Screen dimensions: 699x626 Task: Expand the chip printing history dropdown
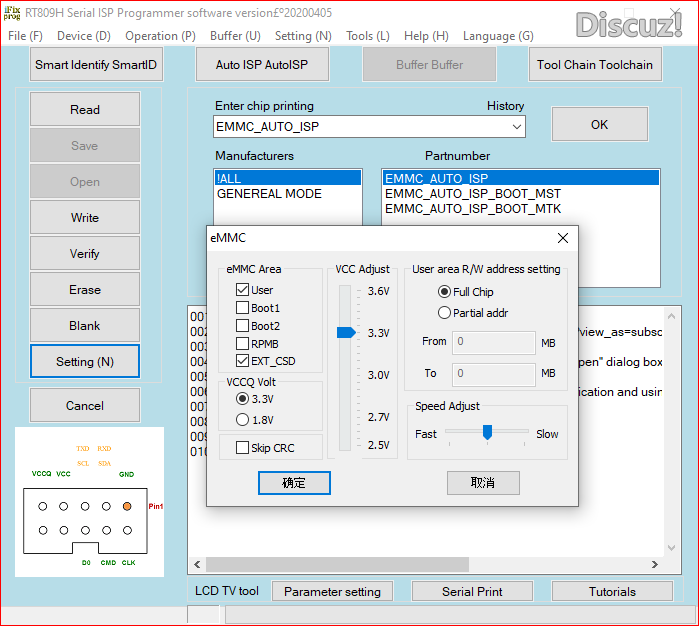click(x=516, y=127)
